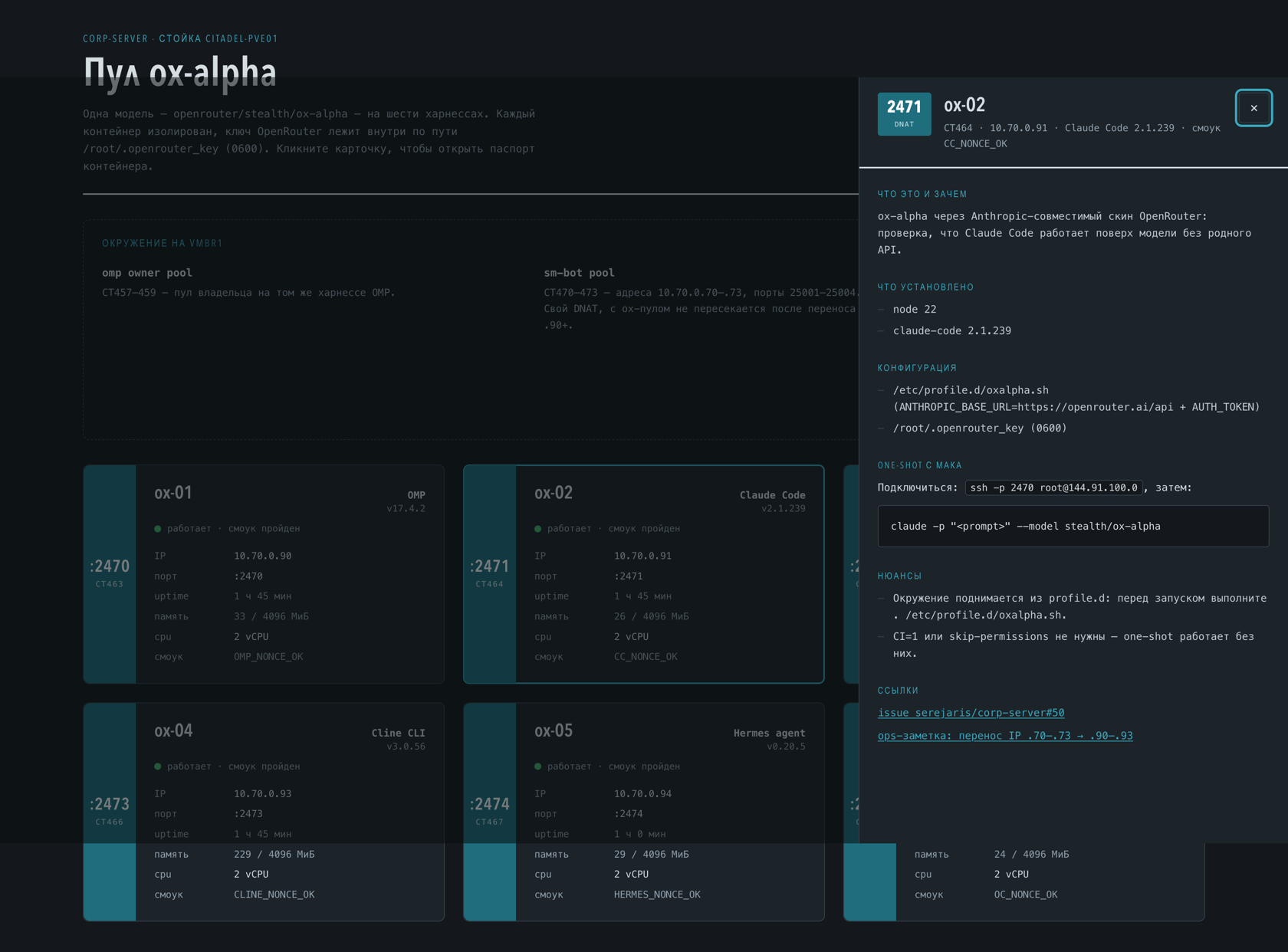
Task: Click the ssh -p 2470 command snippet
Action: 1054,487
